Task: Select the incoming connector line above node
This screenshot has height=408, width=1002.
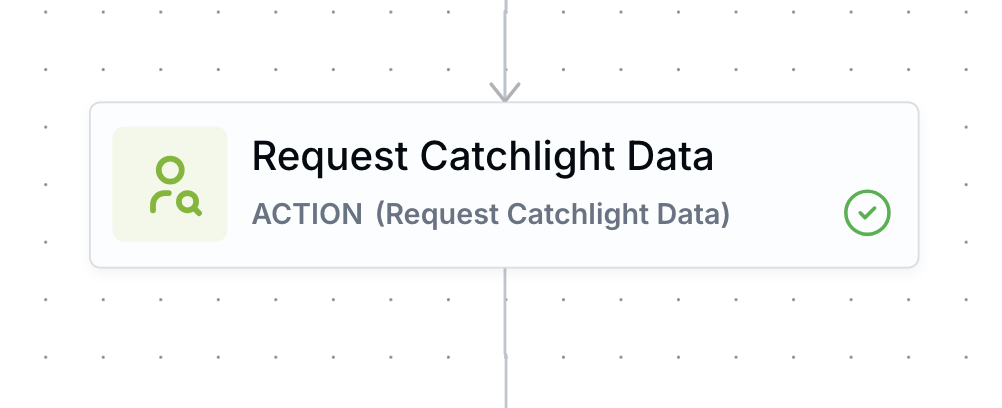Action: click(x=505, y=45)
